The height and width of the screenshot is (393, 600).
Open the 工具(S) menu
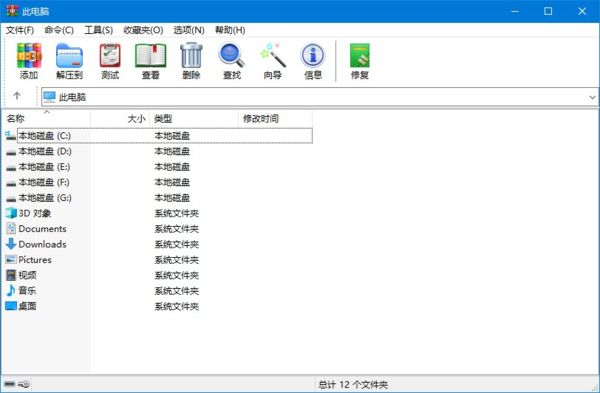click(x=98, y=30)
